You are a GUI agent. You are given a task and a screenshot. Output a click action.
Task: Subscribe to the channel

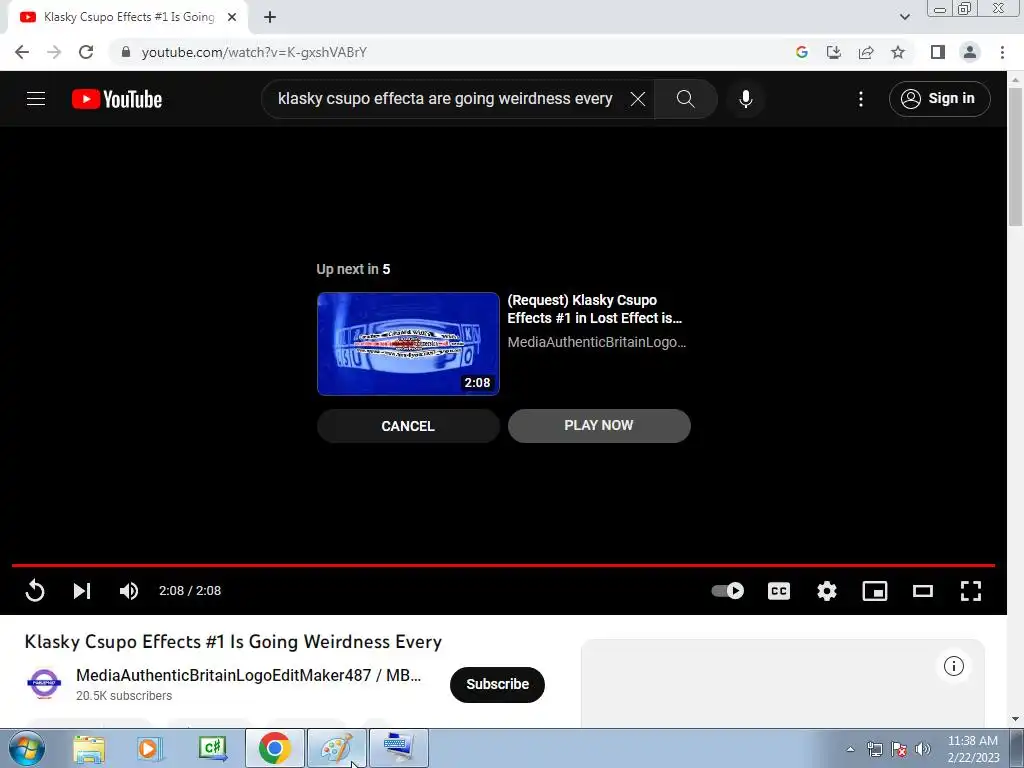click(497, 684)
